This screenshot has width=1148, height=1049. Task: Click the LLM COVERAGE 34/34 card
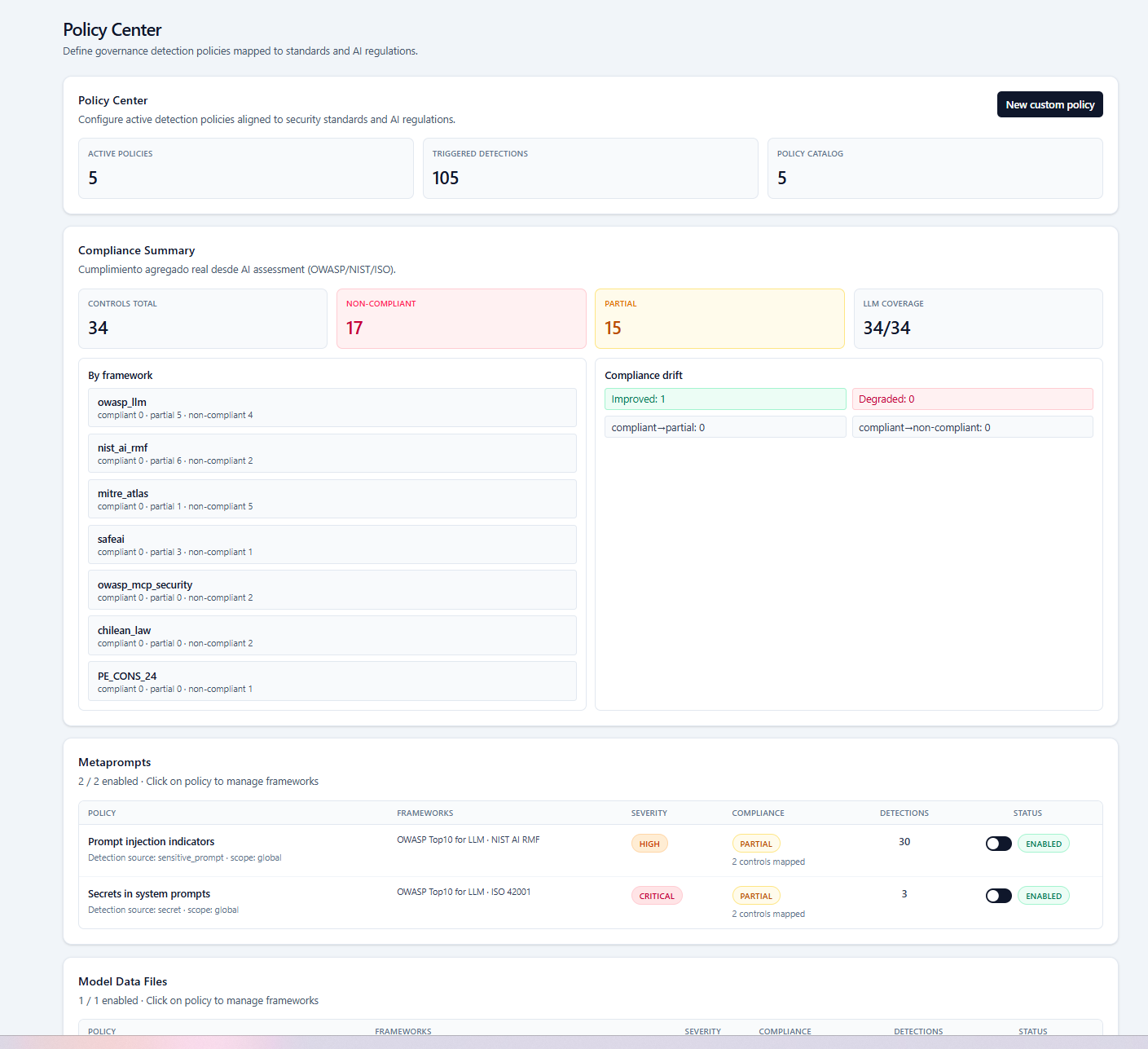click(978, 319)
